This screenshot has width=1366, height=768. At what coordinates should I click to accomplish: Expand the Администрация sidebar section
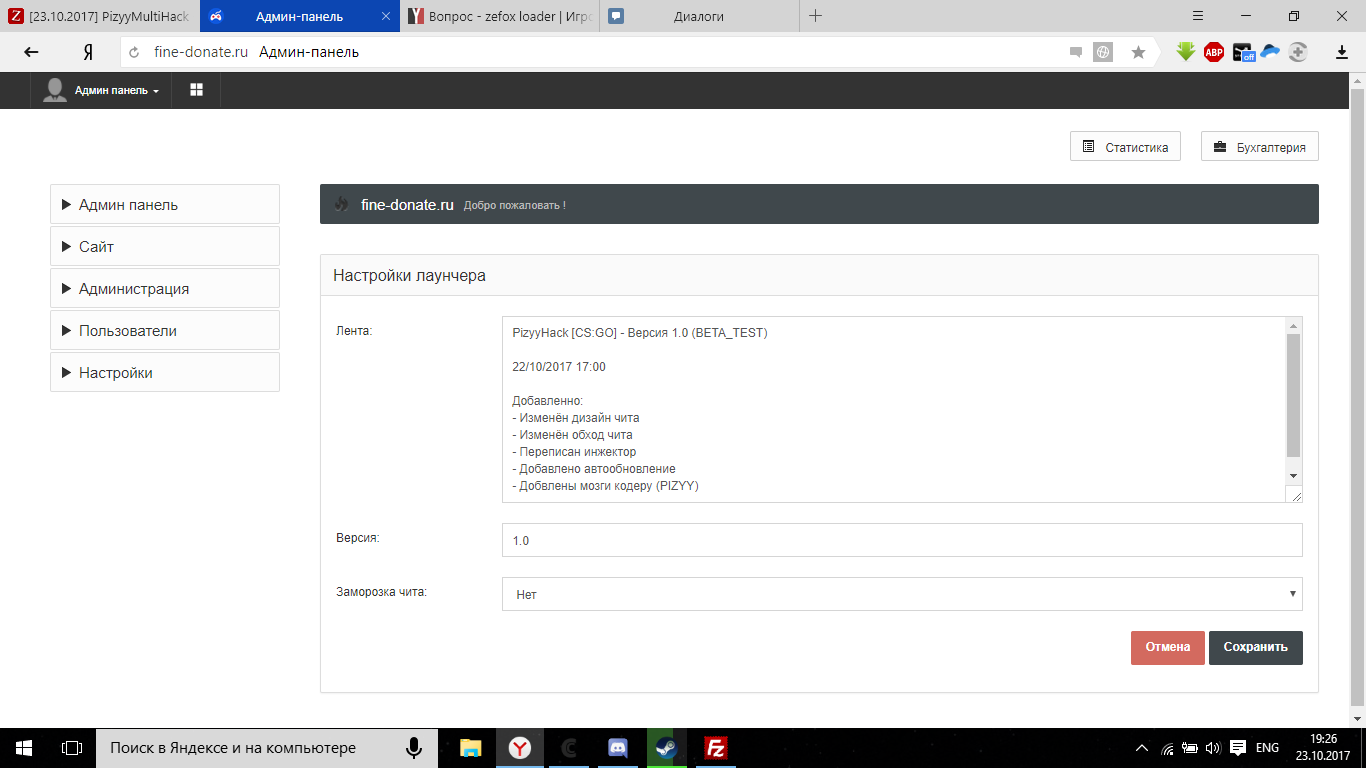point(164,288)
